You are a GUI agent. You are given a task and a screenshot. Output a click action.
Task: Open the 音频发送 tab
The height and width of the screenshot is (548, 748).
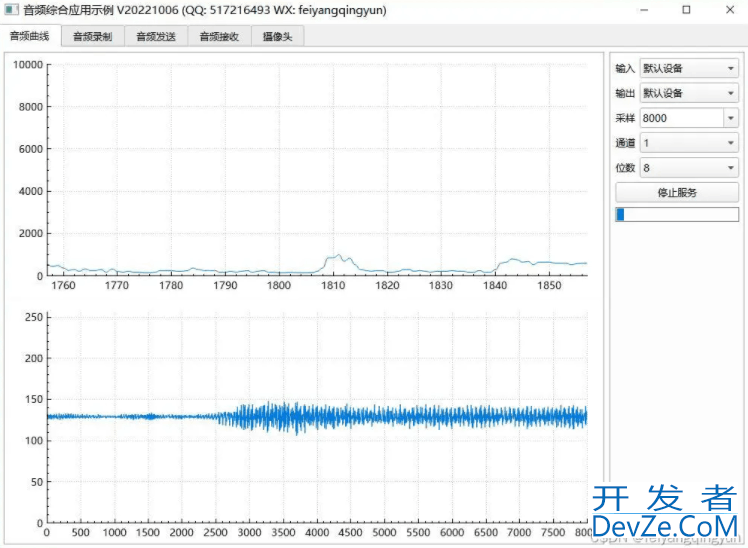click(156, 37)
